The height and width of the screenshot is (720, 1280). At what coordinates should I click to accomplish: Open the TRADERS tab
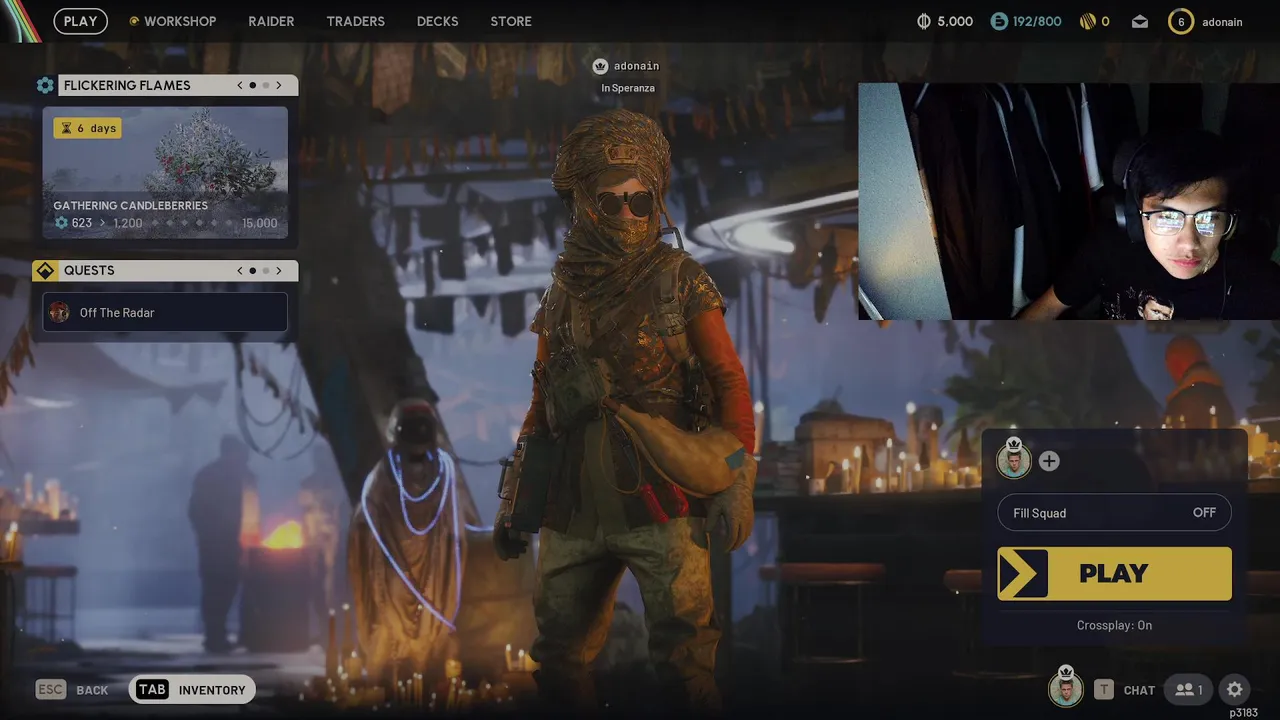[355, 21]
